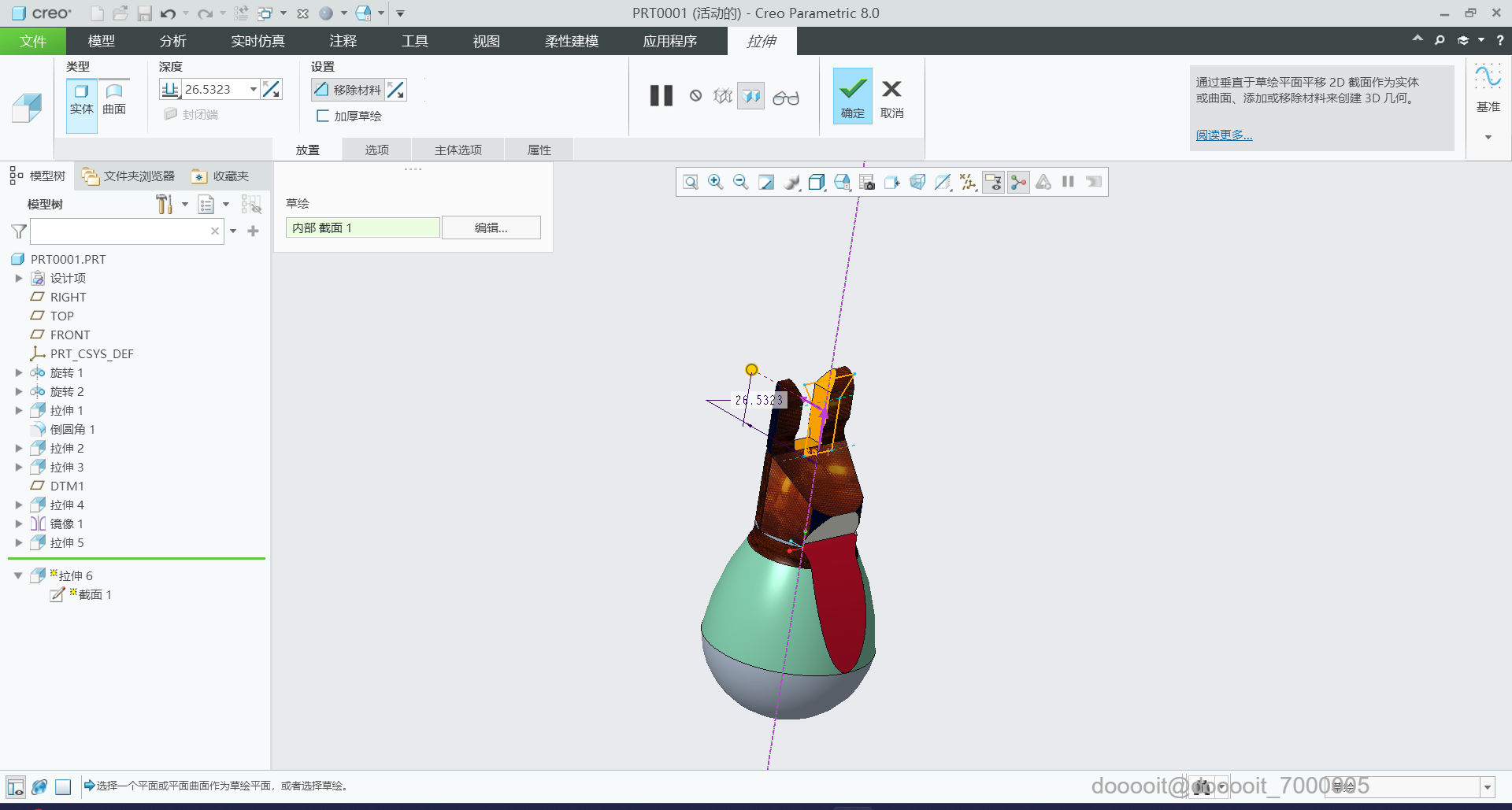1512x810 pixels.
Task: Open the 阅读更多... read more link
Action: tap(1224, 135)
